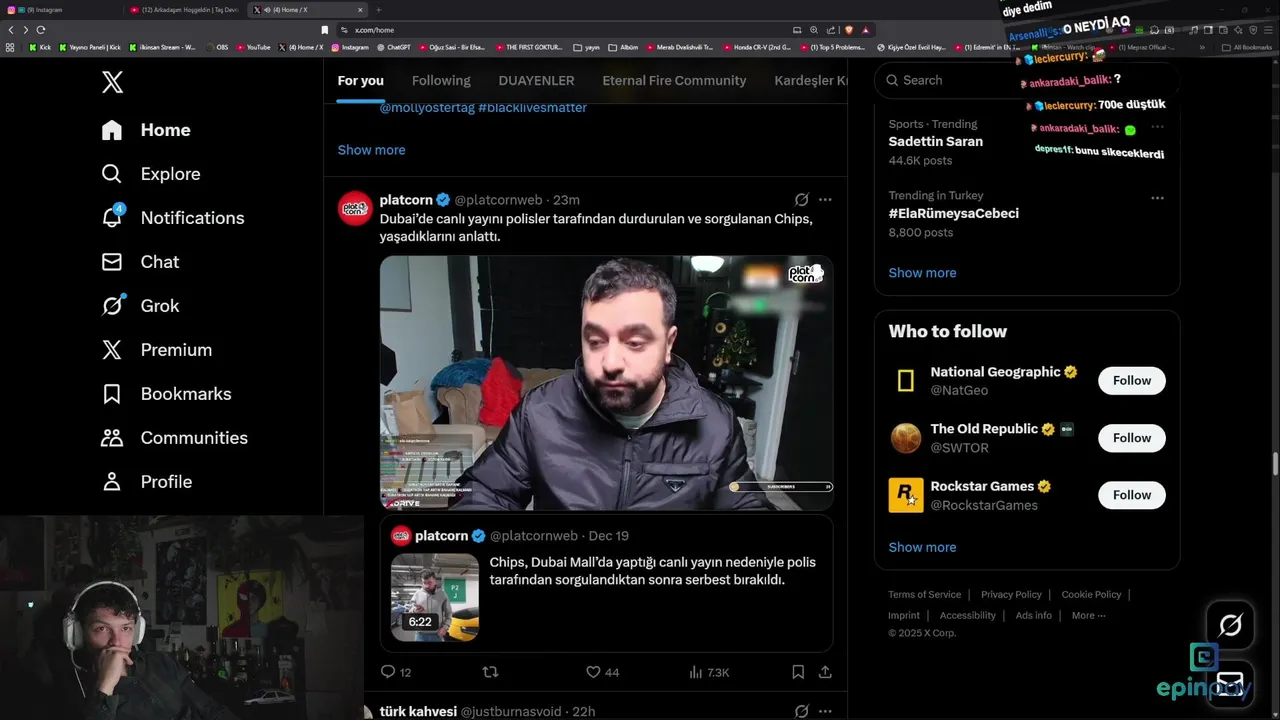Follow Rockstar Games
The height and width of the screenshot is (720, 1280).
(1132, 495)
